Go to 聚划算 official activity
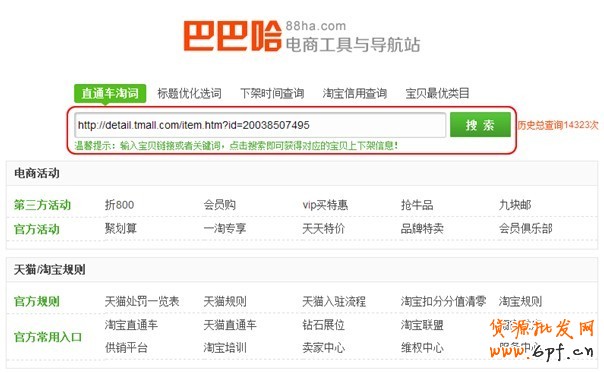This screenshot has width=604, height=373. tap(121, 229)
